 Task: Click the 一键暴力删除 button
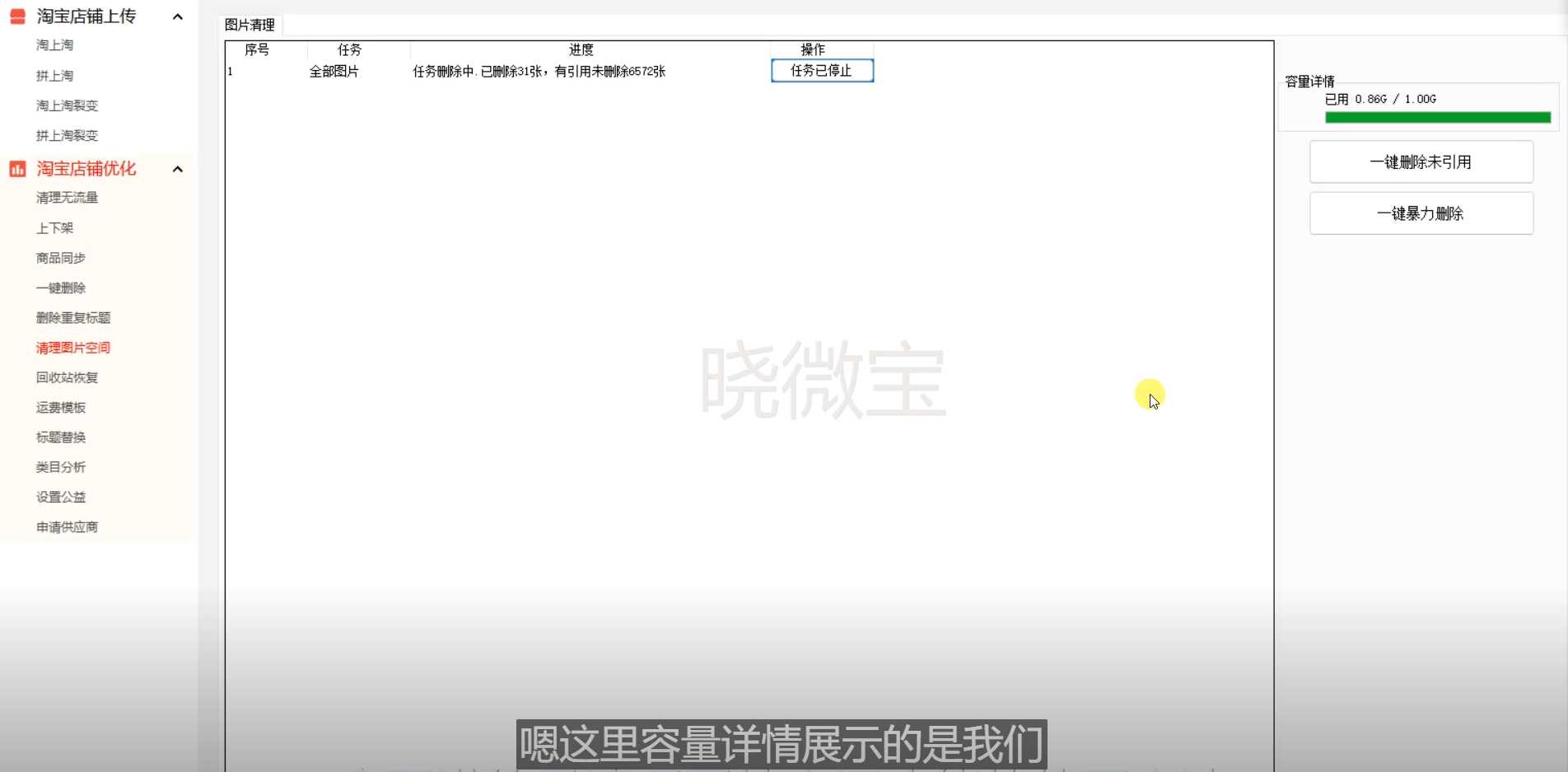tap(1421, 213)
